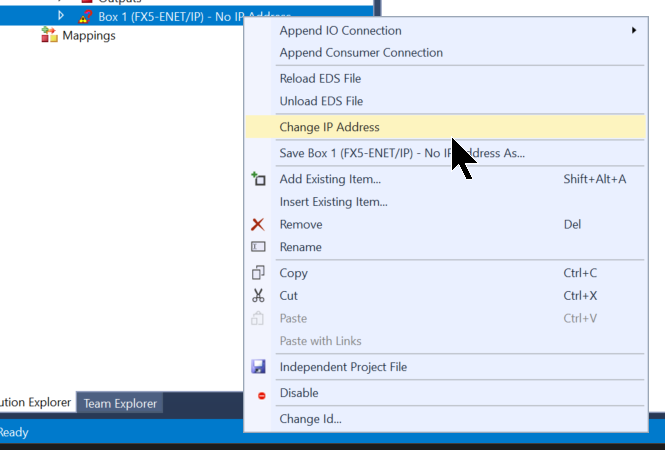Click Save Box 1 (FX5-ENET/IP) As entry
Viewport: 665px width, 450px height.
(401, 153)
